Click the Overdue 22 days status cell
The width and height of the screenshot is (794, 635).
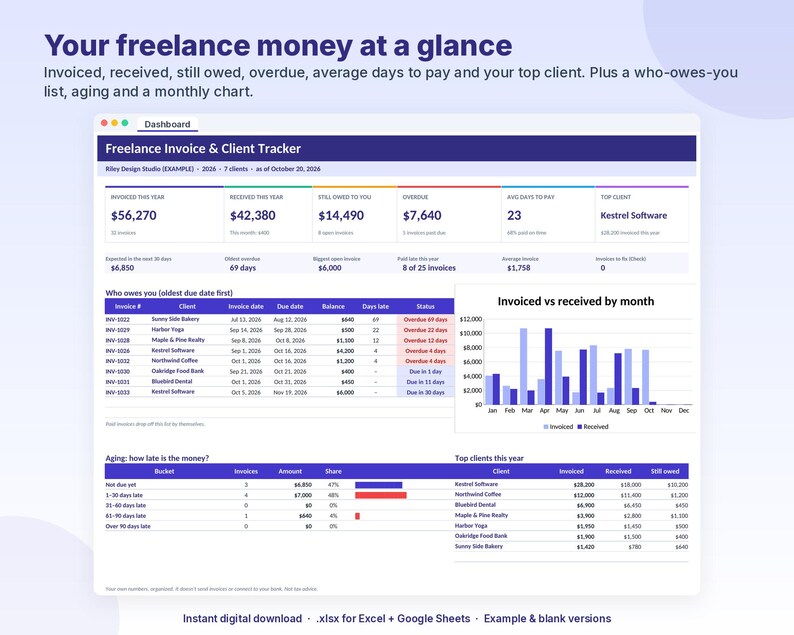pos(425,330)
